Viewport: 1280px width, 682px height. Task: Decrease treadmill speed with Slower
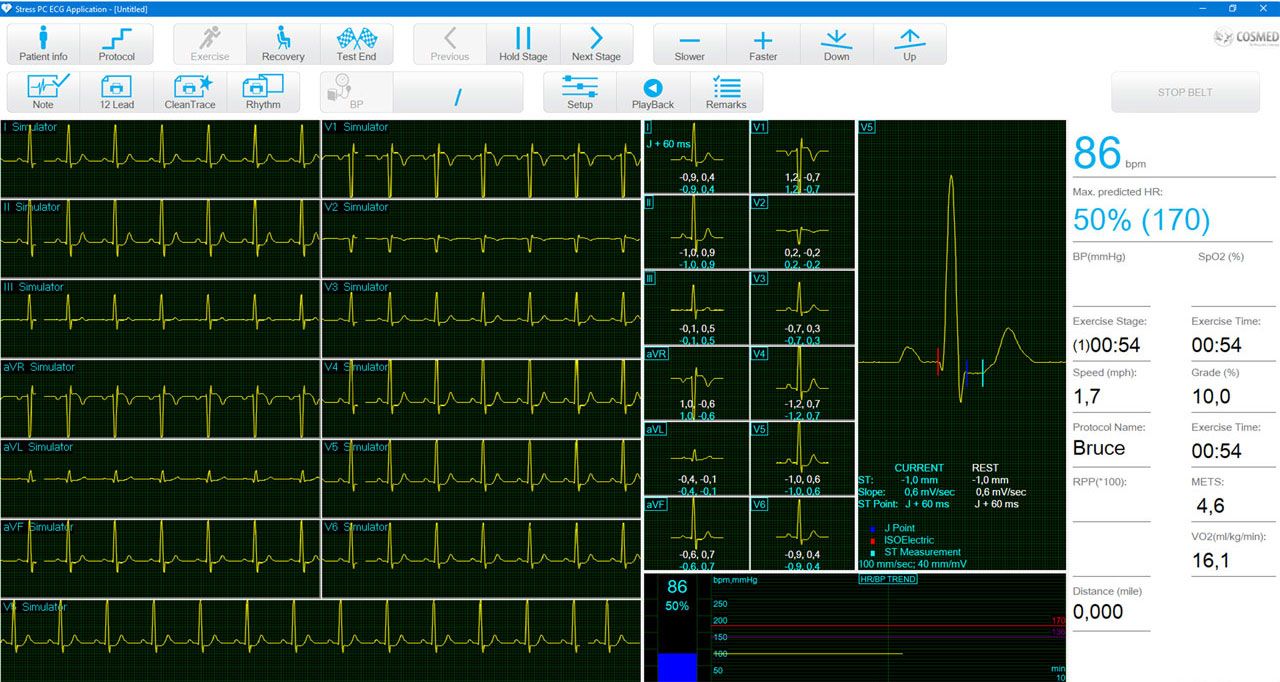coord(690,44)
